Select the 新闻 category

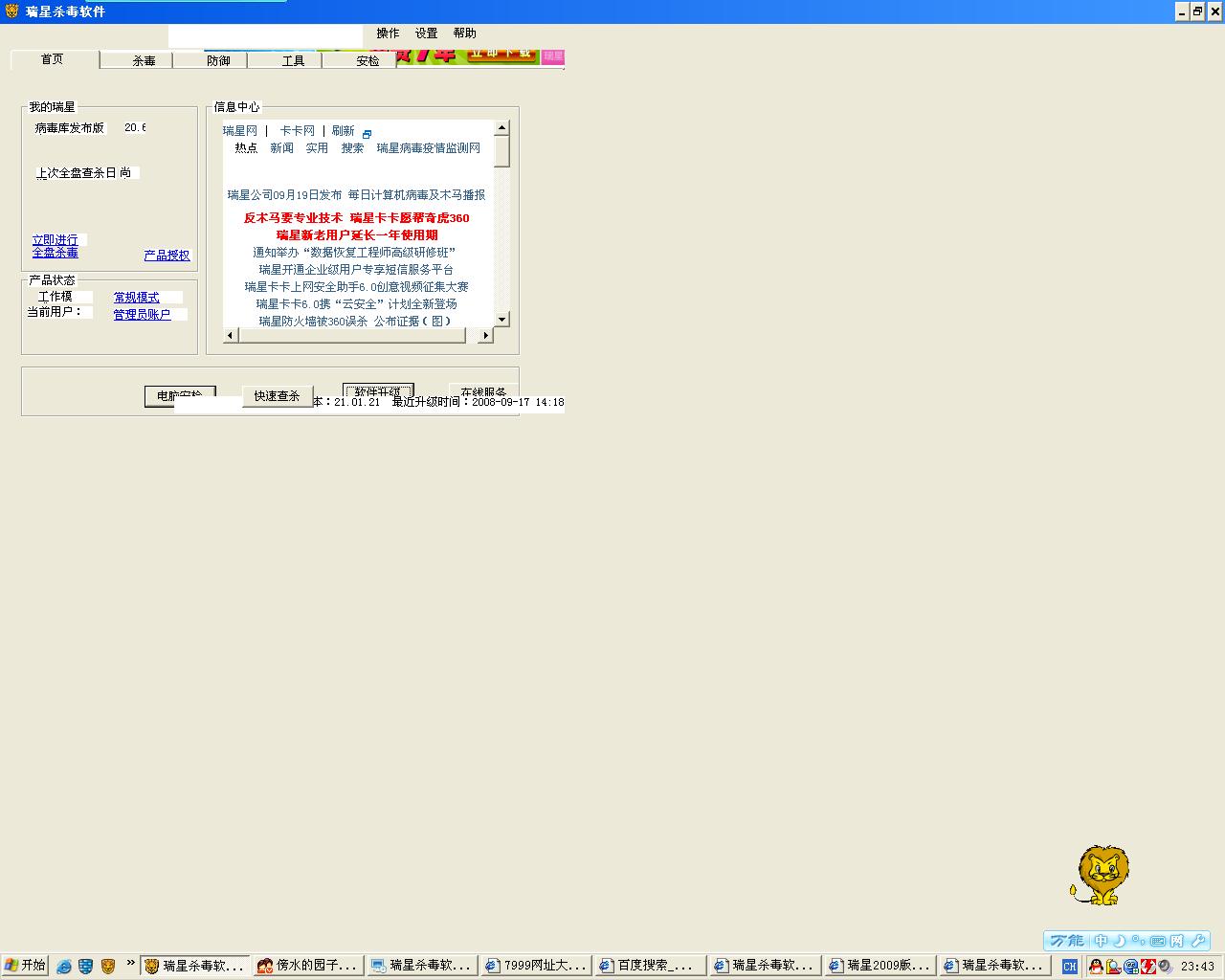pyautogui.click(x=281, y=148)
